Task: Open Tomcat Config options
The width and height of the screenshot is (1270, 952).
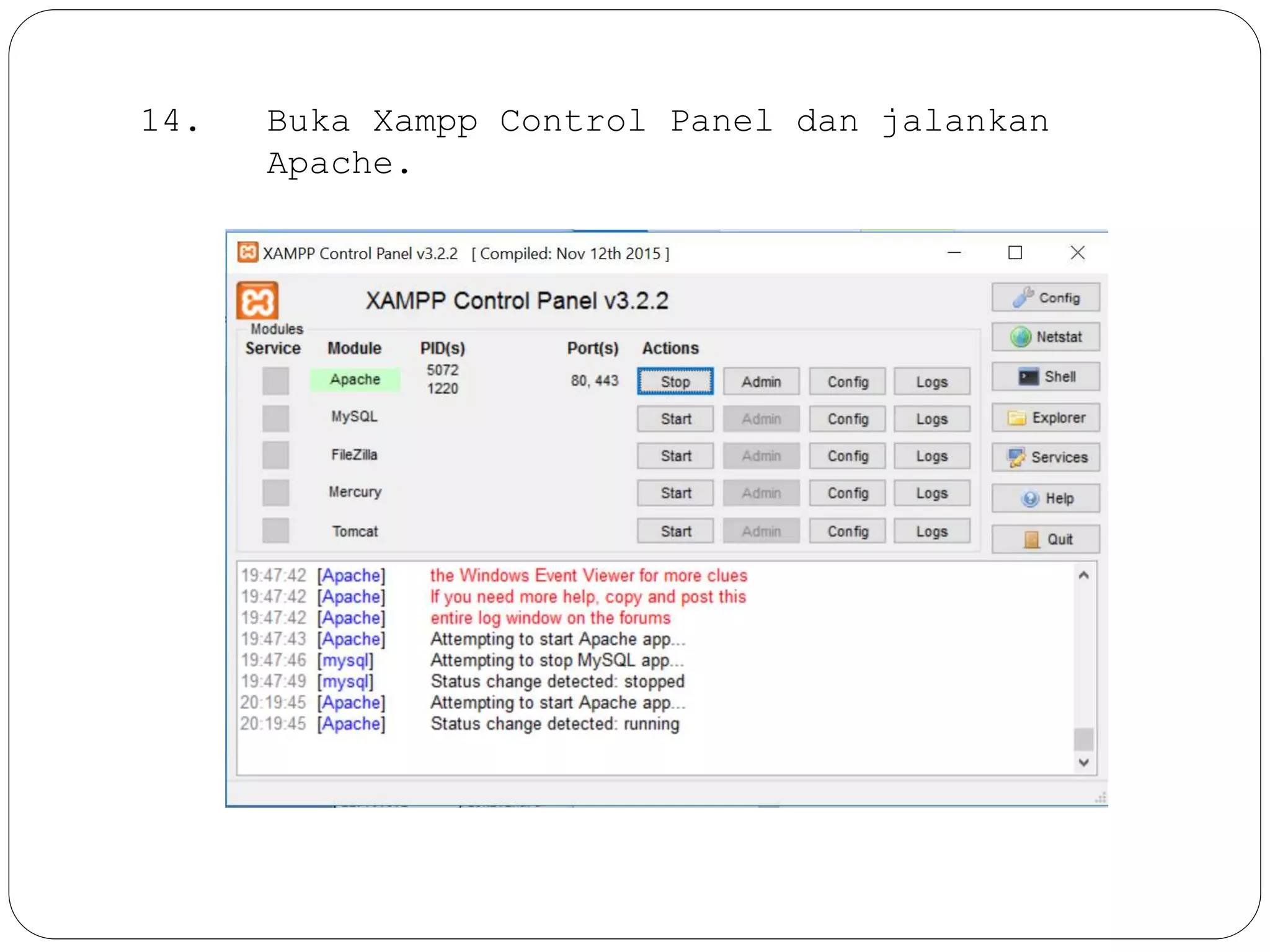Action: (848, 531)
